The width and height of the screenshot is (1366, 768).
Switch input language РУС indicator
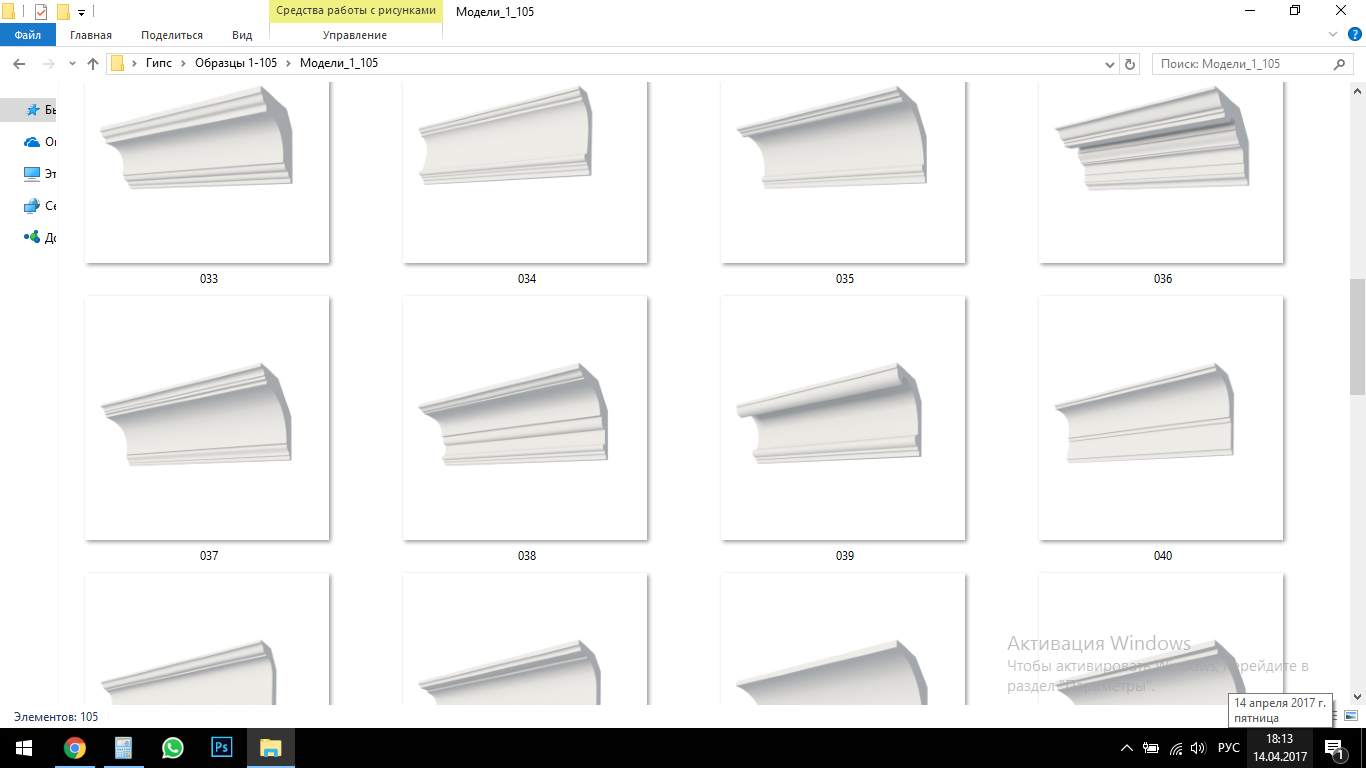[1229, 748]
